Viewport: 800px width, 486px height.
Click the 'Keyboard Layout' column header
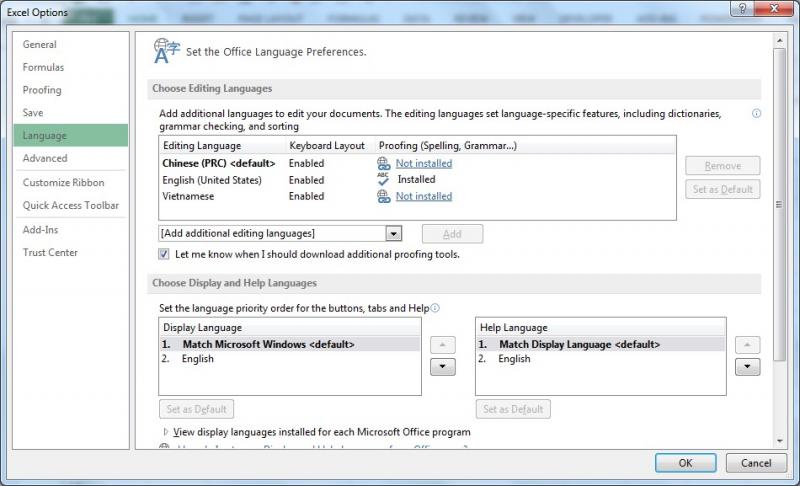327,146
